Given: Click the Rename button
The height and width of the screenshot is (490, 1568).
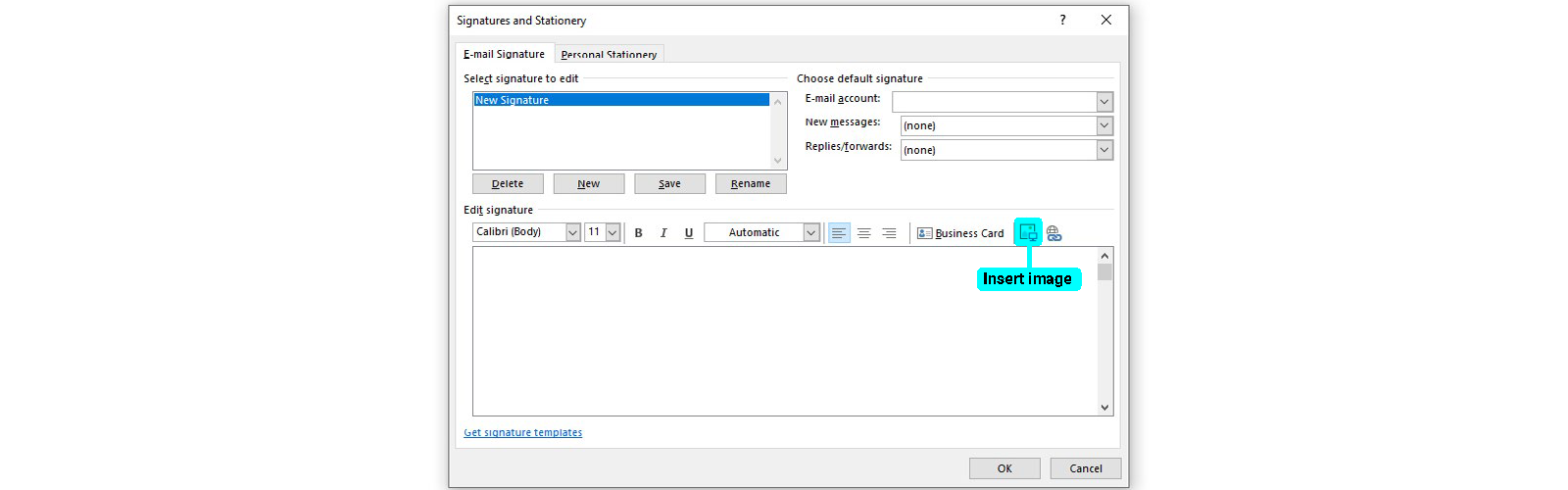Looking at the screenshot, I should pyautogui.click(x=751, y=183).
